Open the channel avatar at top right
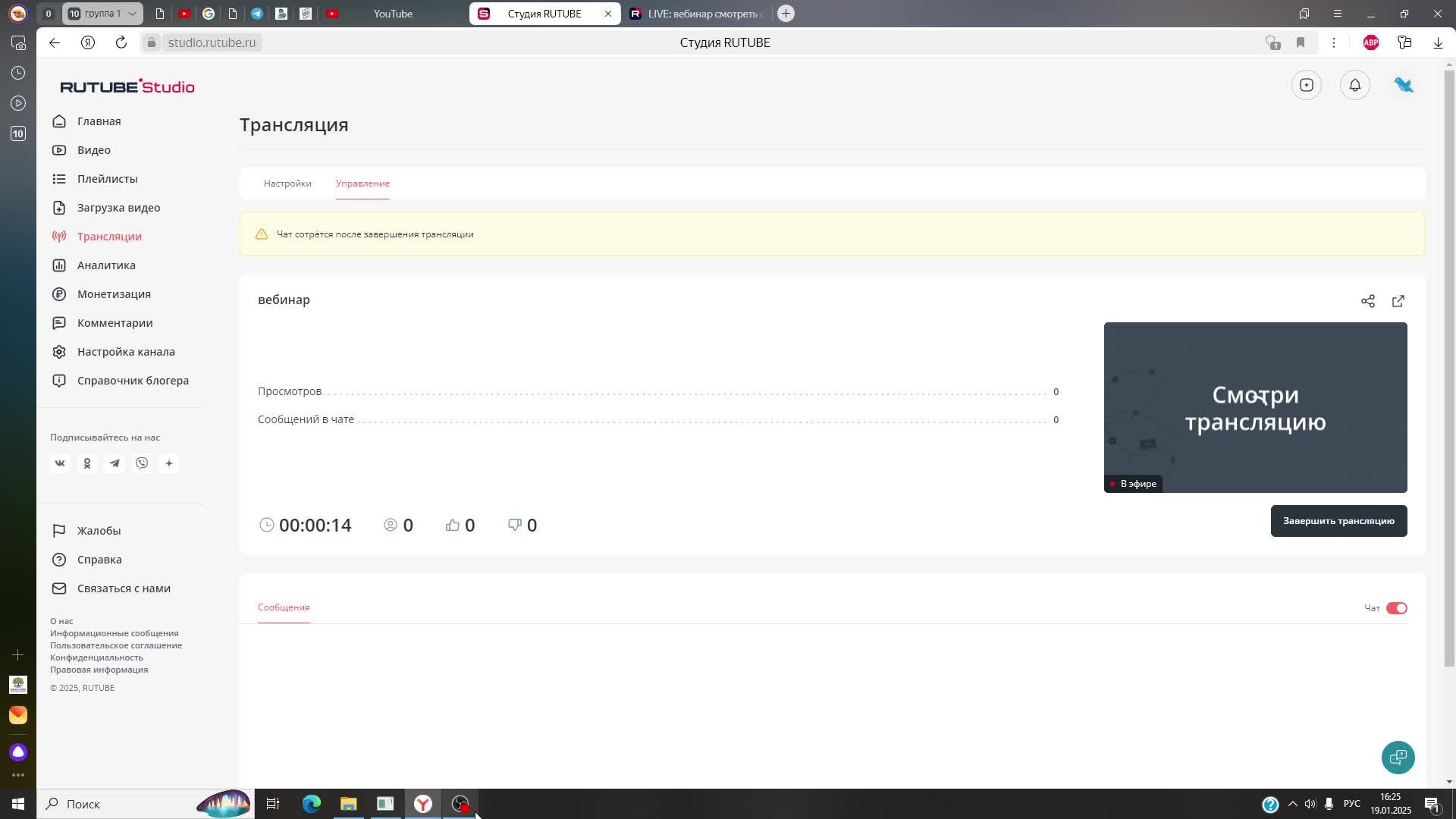 click(x=1404, y=85)
